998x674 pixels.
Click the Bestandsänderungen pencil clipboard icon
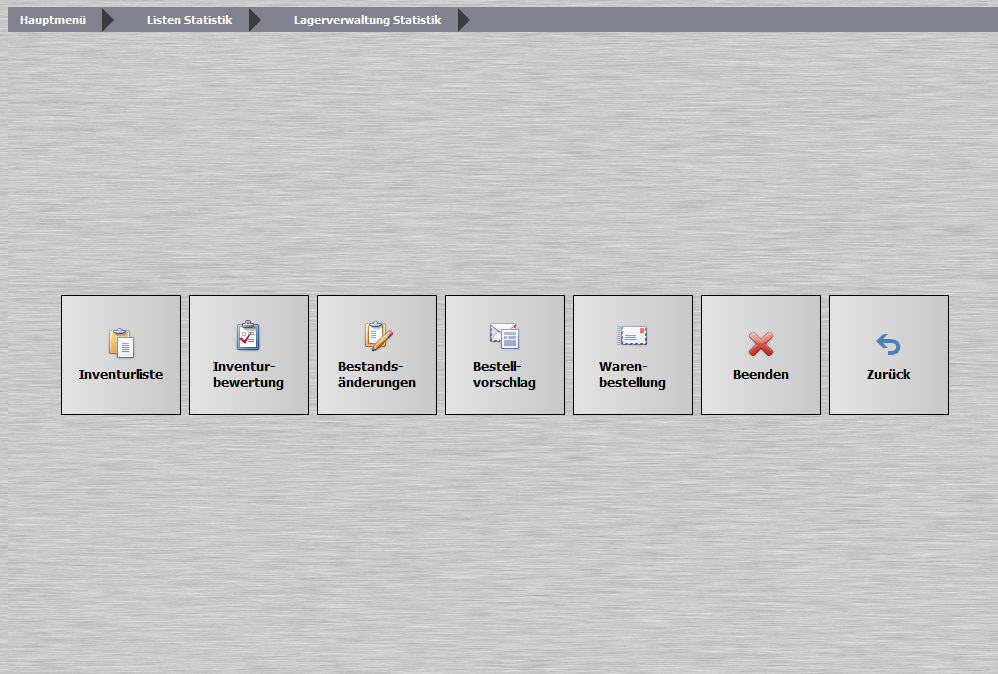point(378,335)
